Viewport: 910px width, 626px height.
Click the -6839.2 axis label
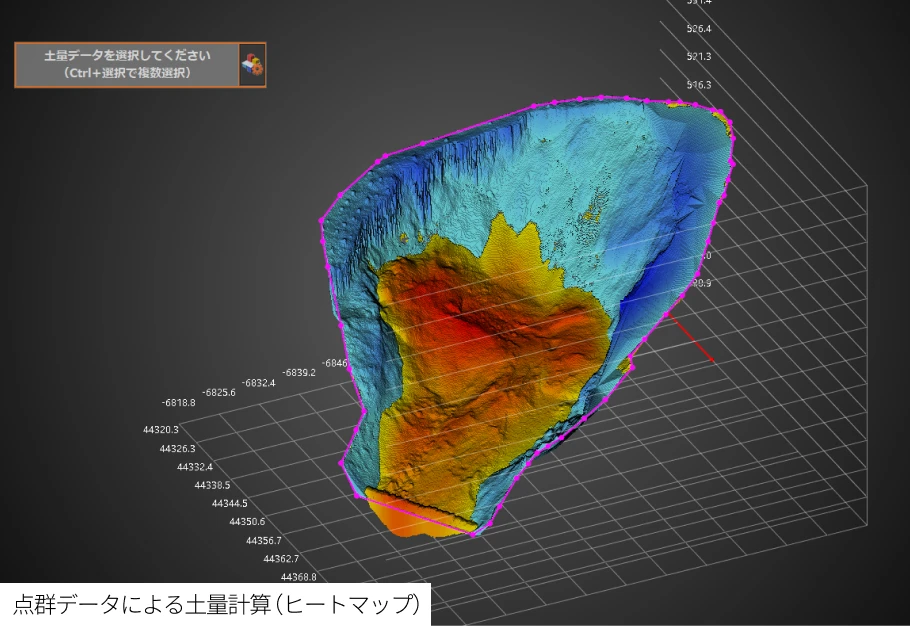299,372
